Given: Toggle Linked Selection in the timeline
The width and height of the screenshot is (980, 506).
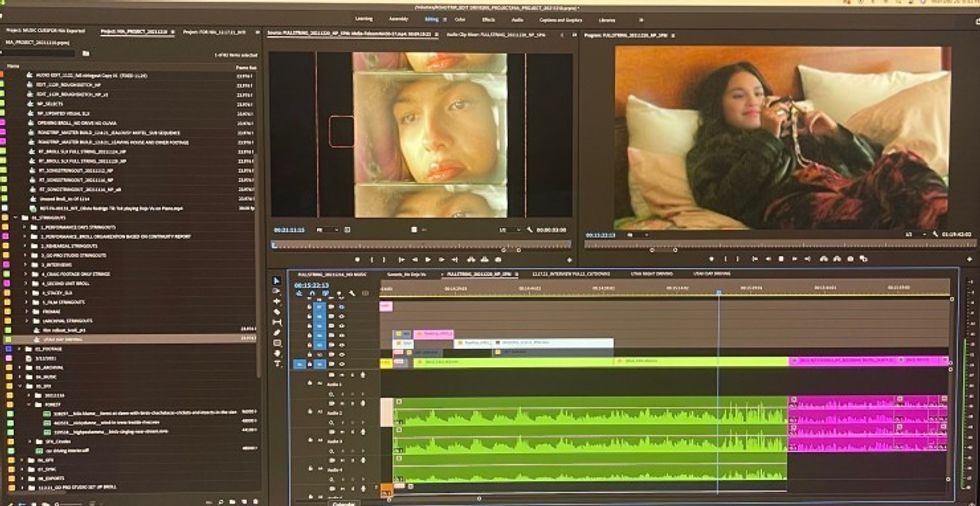Looking at the screenshot, I should [x=326, y=294].
